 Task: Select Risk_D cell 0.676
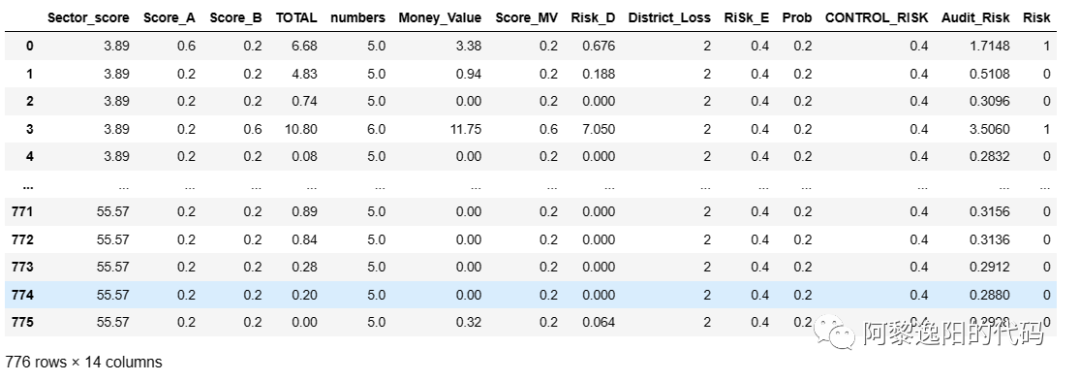[598, 46]
